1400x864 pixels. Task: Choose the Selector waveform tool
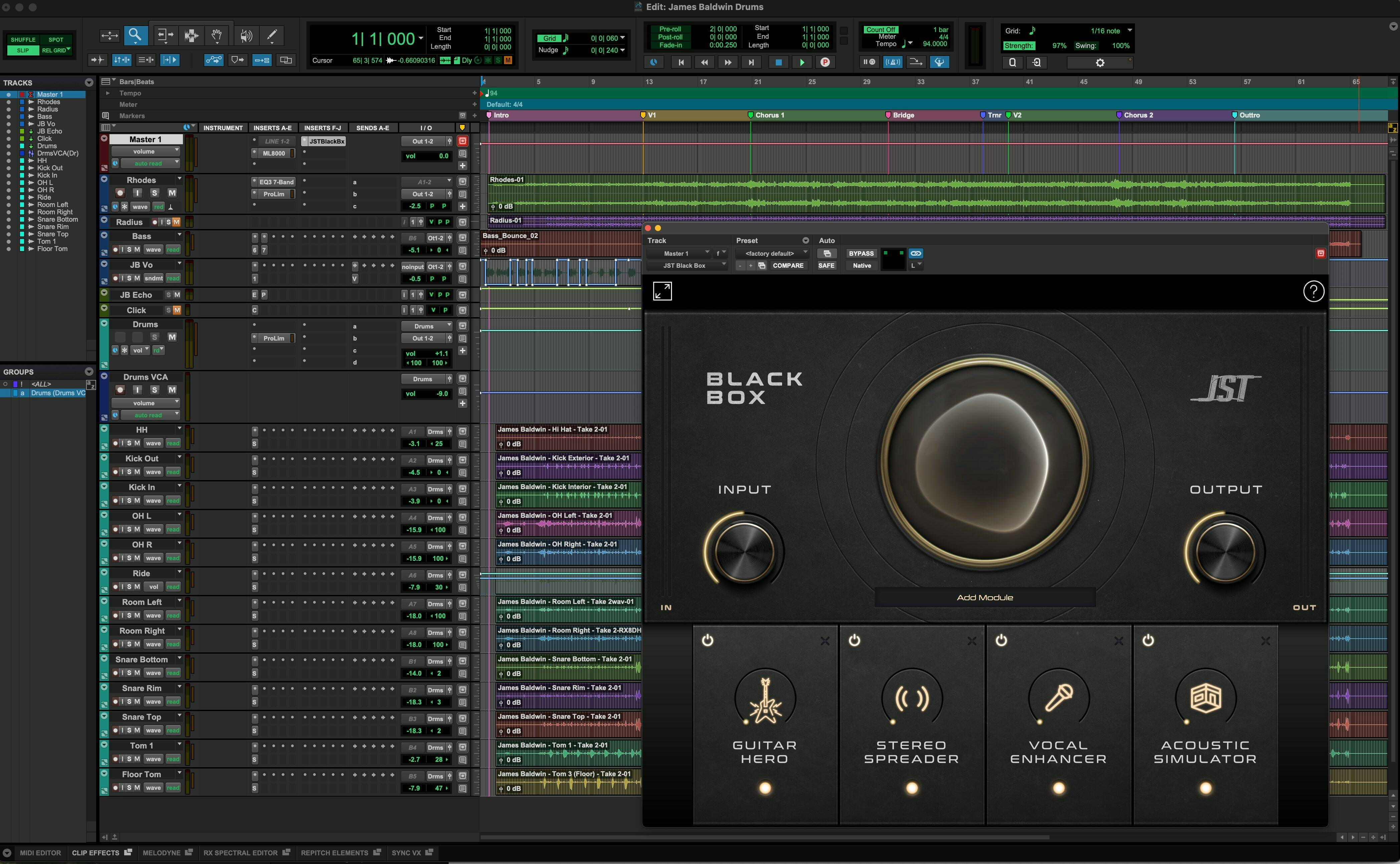[191, 35]
